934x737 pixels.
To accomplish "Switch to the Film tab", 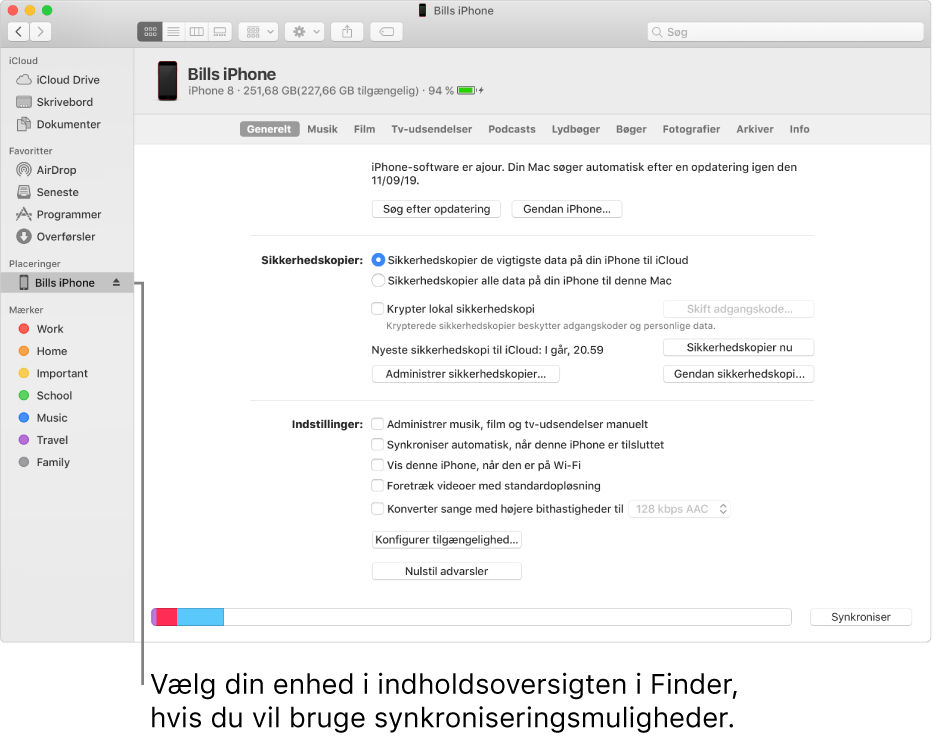I will [365, 129].
